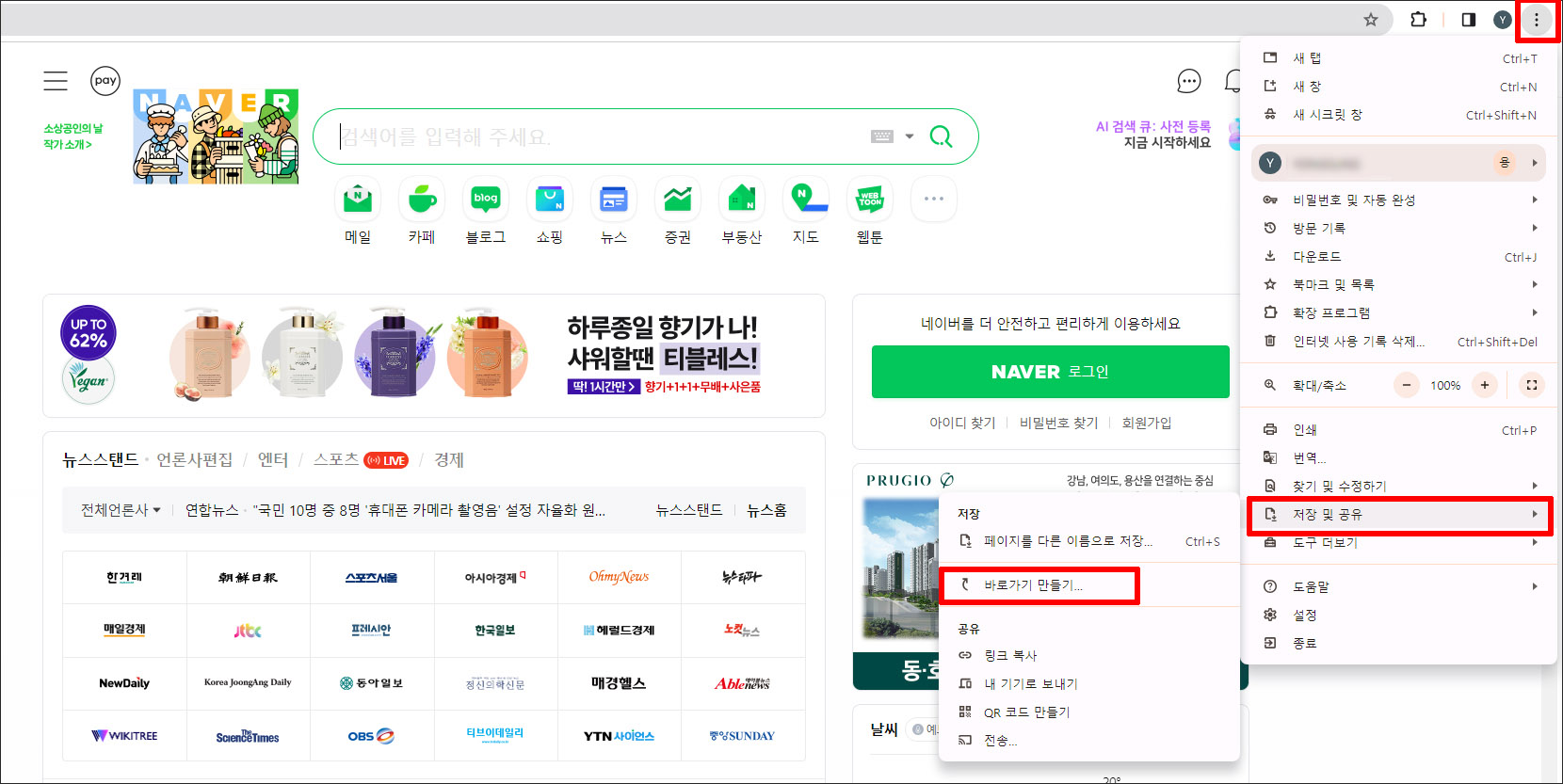1563x784 pixels.
Task: Click the green search magnifier icon
Action: tap(941, 136)
